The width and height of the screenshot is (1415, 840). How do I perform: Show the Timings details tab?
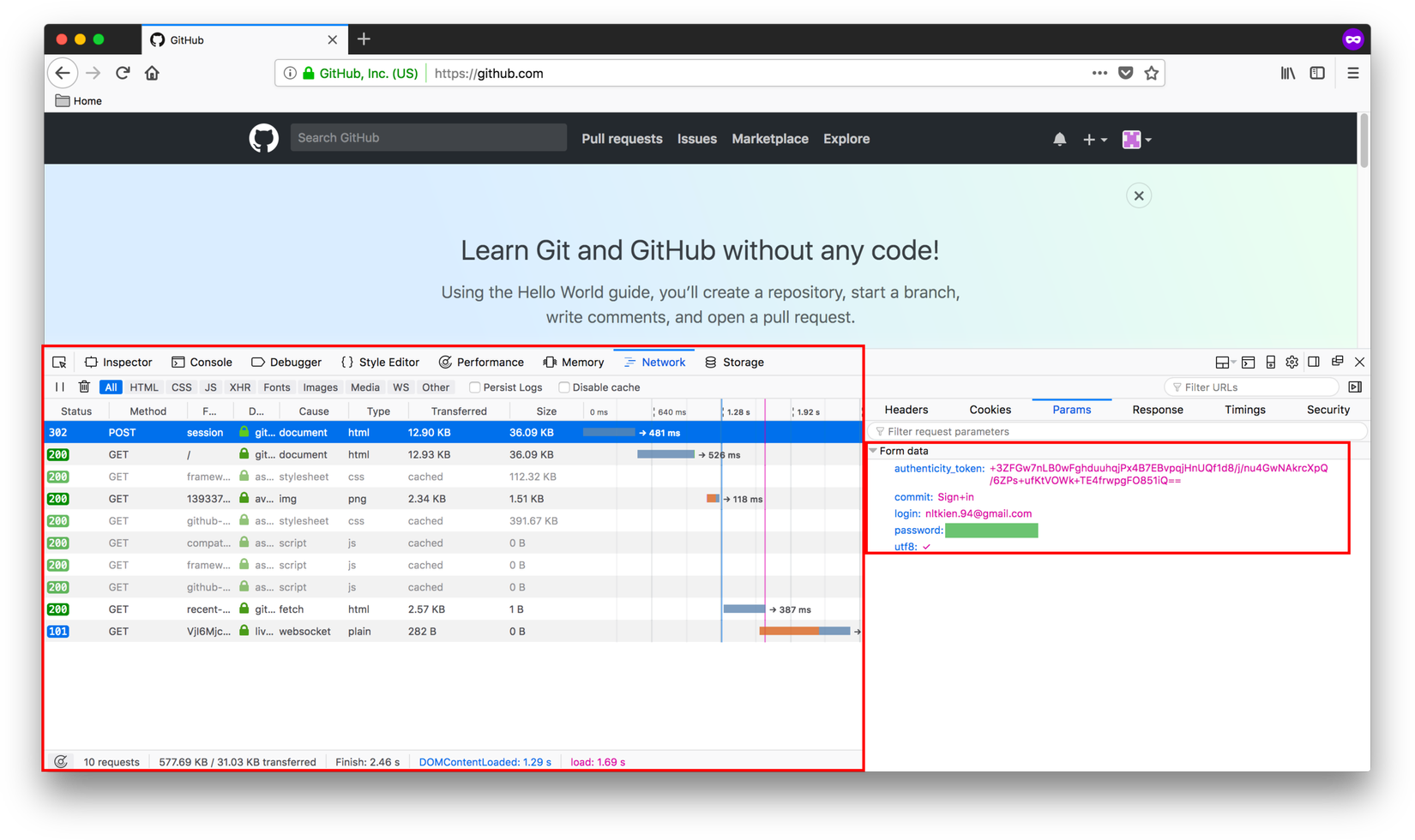click(x=1245, y=410)
